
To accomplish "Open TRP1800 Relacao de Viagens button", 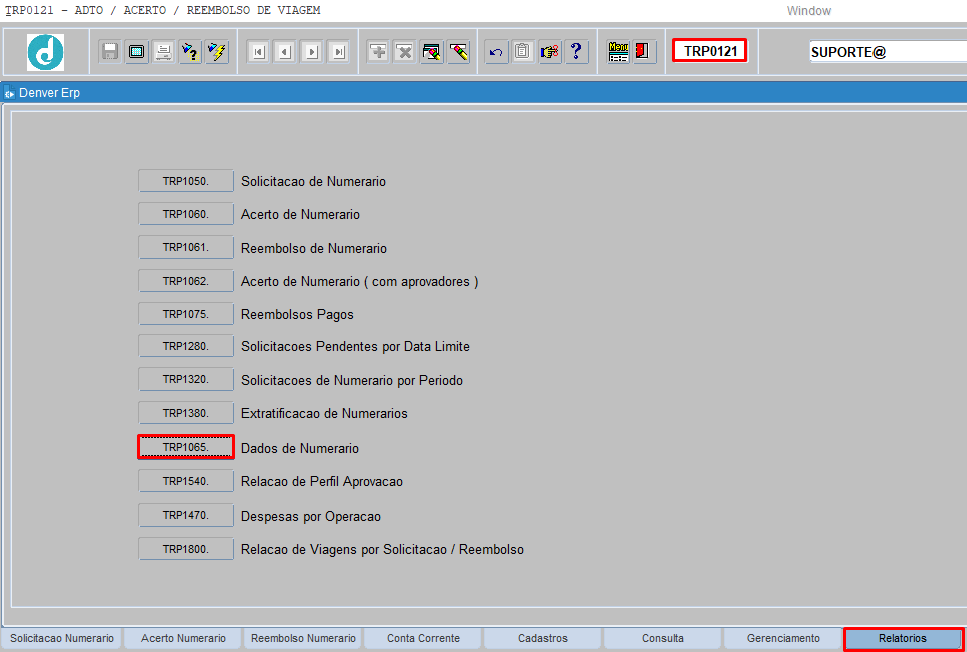I will [186, 549].
